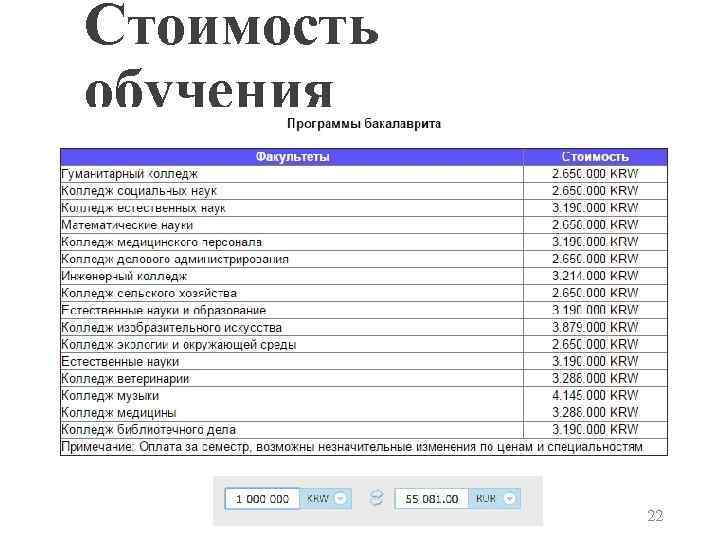Screen dimensions: 720x540
Task: Select the 'Колледж медицины' row label
Action: pos(119,412)
